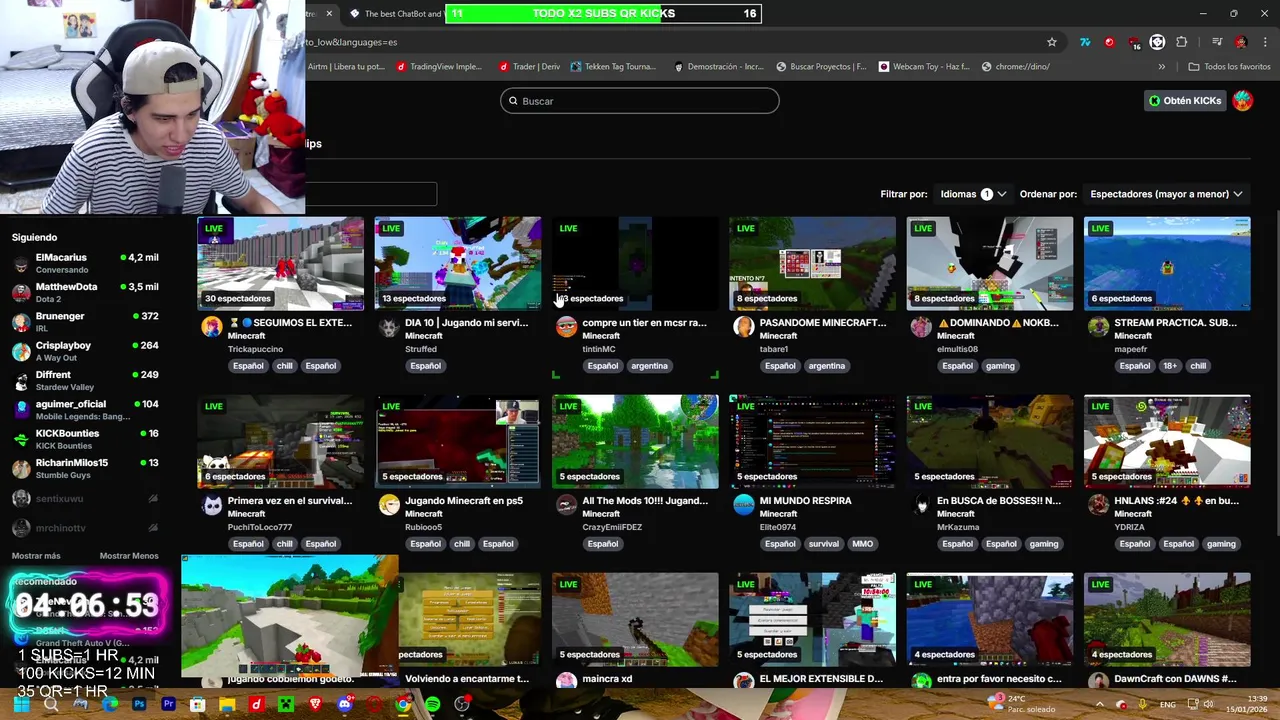Image resolution: width=1280 pixels, height=720 pixels.
Task: Open Crisplayboy avatar in sidebar
Action: pyautogui.click(x=21, y=351)
